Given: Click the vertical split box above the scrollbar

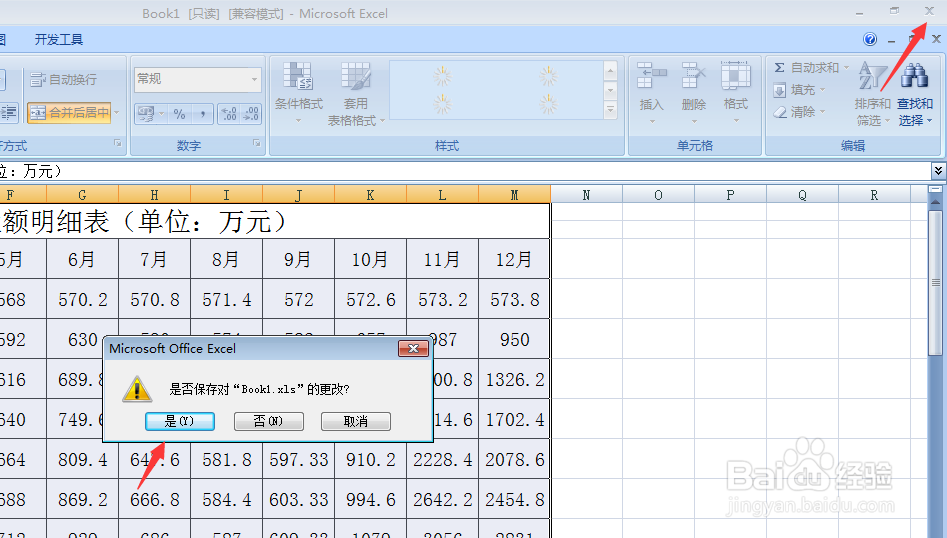Looking at the screenshot, I should [x=936, y=189].
